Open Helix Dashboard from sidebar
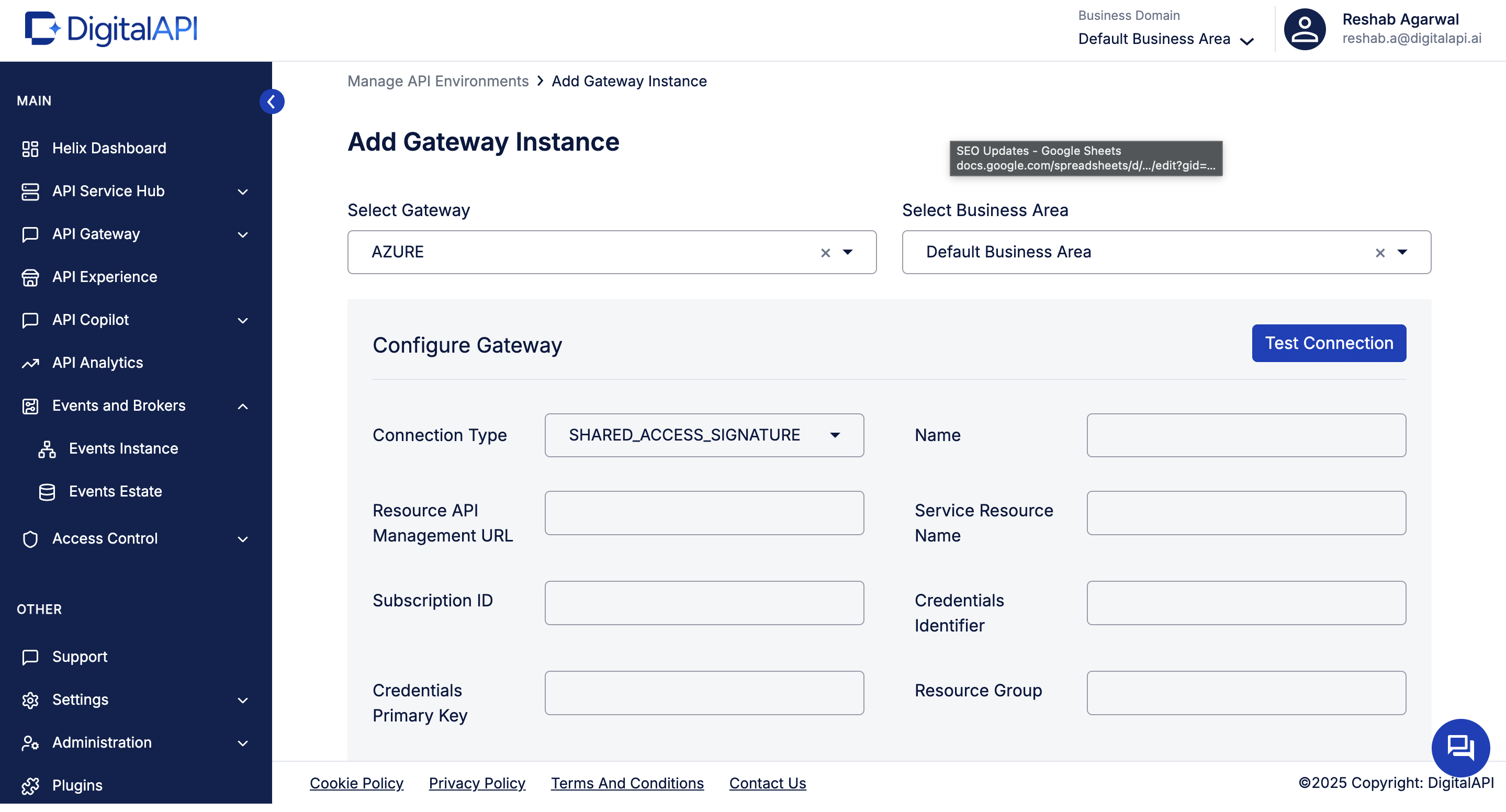This screenshot has height=812, width=1506. (x=109, y=148)
